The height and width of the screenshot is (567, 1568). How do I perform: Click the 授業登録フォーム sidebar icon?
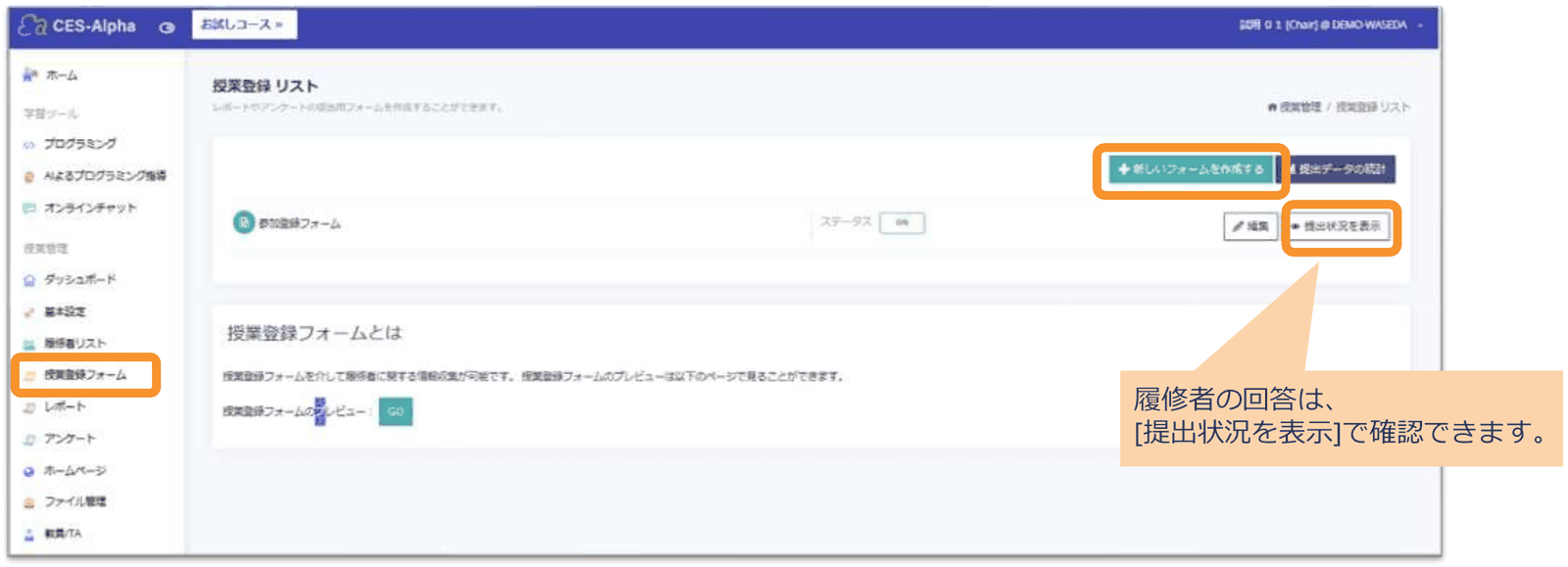tap(28, 376)
